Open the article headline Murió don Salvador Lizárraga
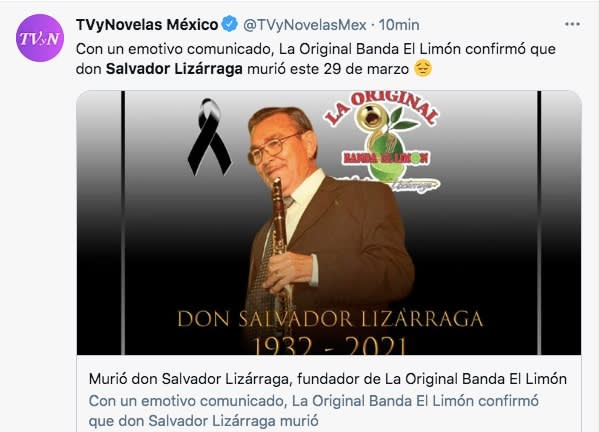 [328, 379]
